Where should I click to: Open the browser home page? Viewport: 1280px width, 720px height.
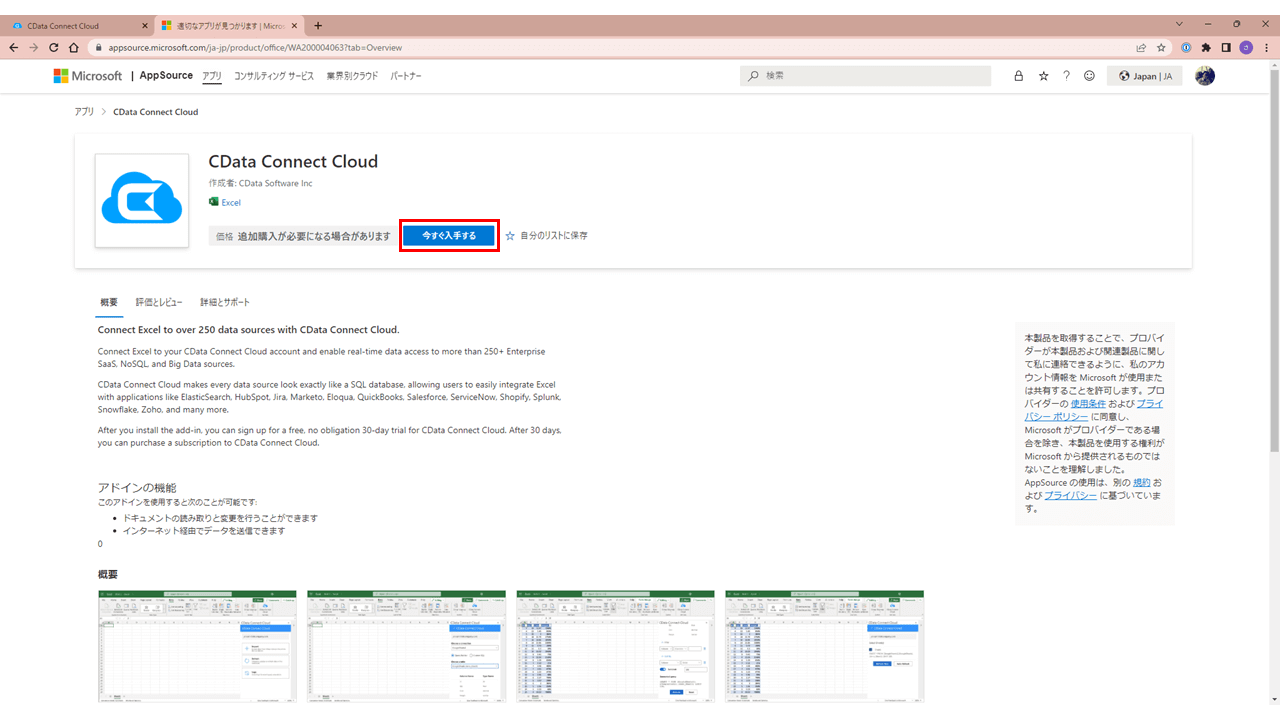[74, 47]
